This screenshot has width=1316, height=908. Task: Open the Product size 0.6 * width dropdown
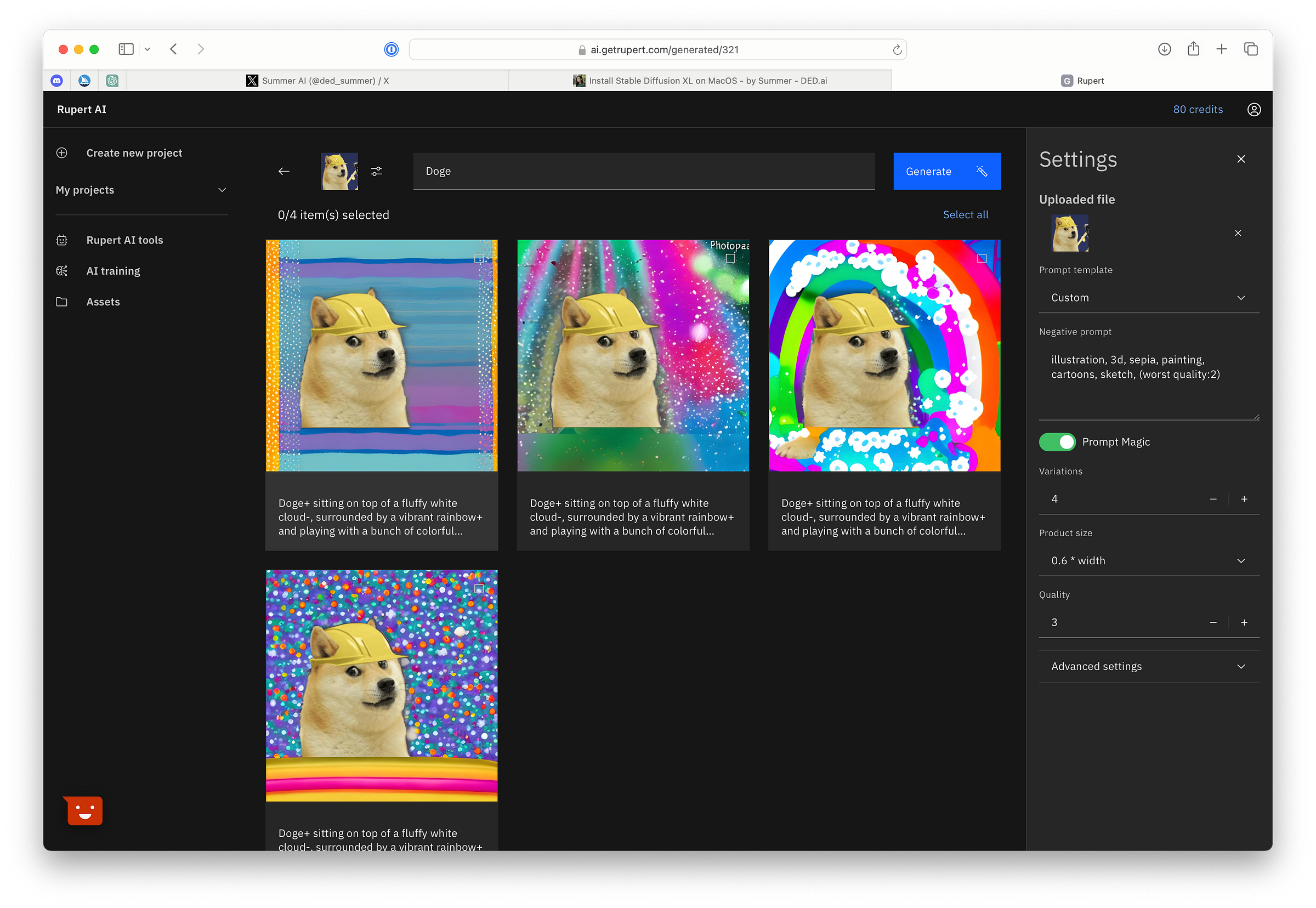[x=1149, y=561]
